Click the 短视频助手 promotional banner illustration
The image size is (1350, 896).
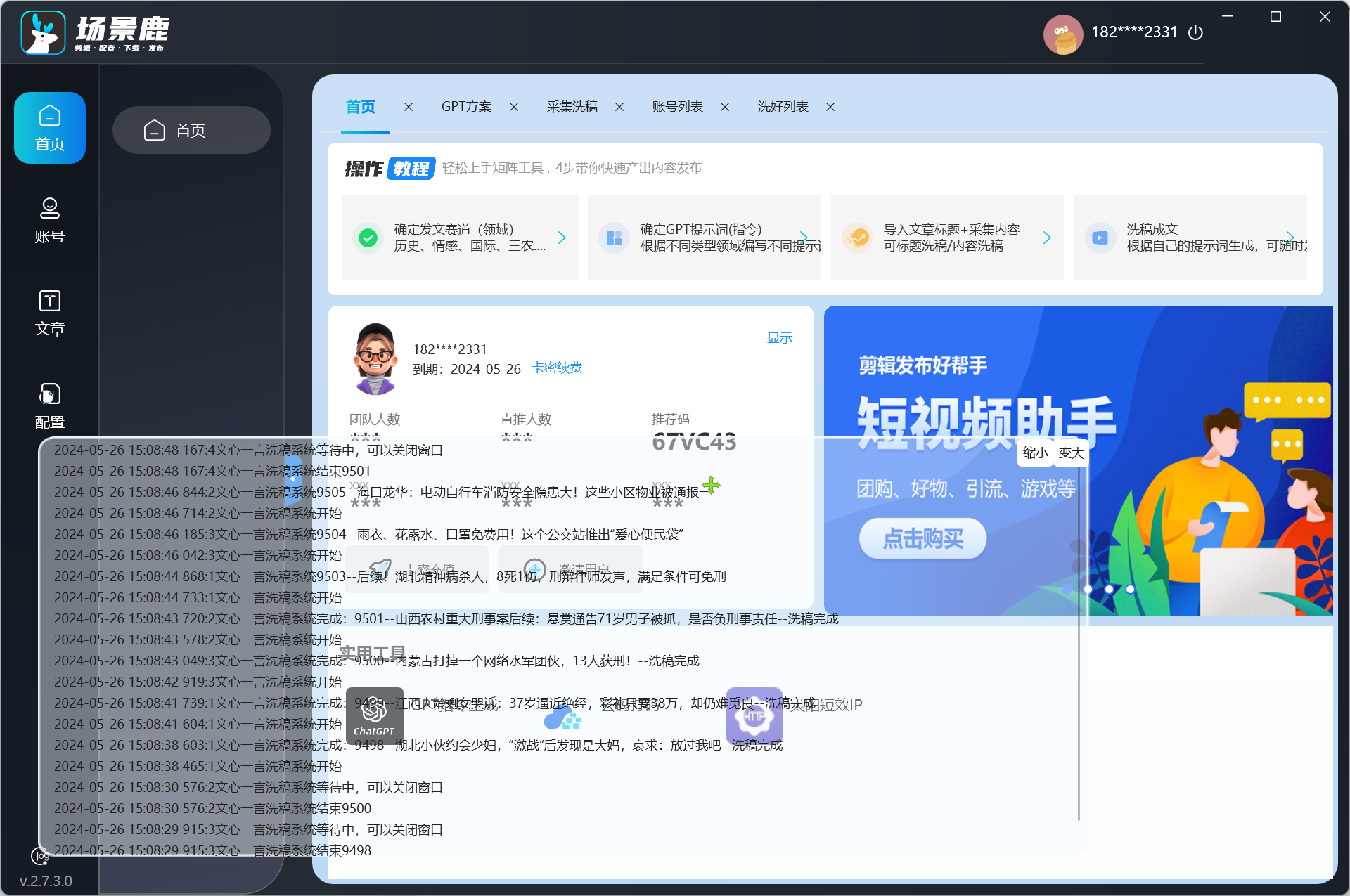1079,460
